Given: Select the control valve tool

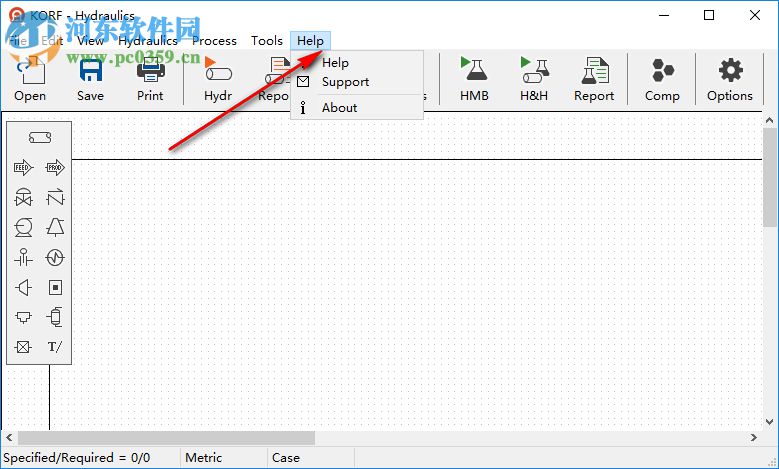Looking at the screenshot, I should click(23, 197).
